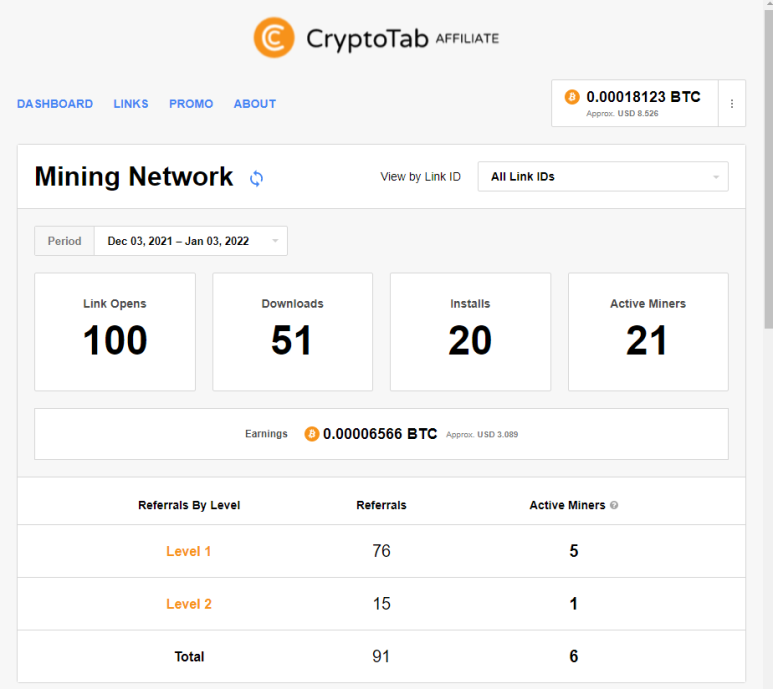This screenshot has width=773, height=689.
Task: Open the PROMO menu item
Action: tap(191, 104)
